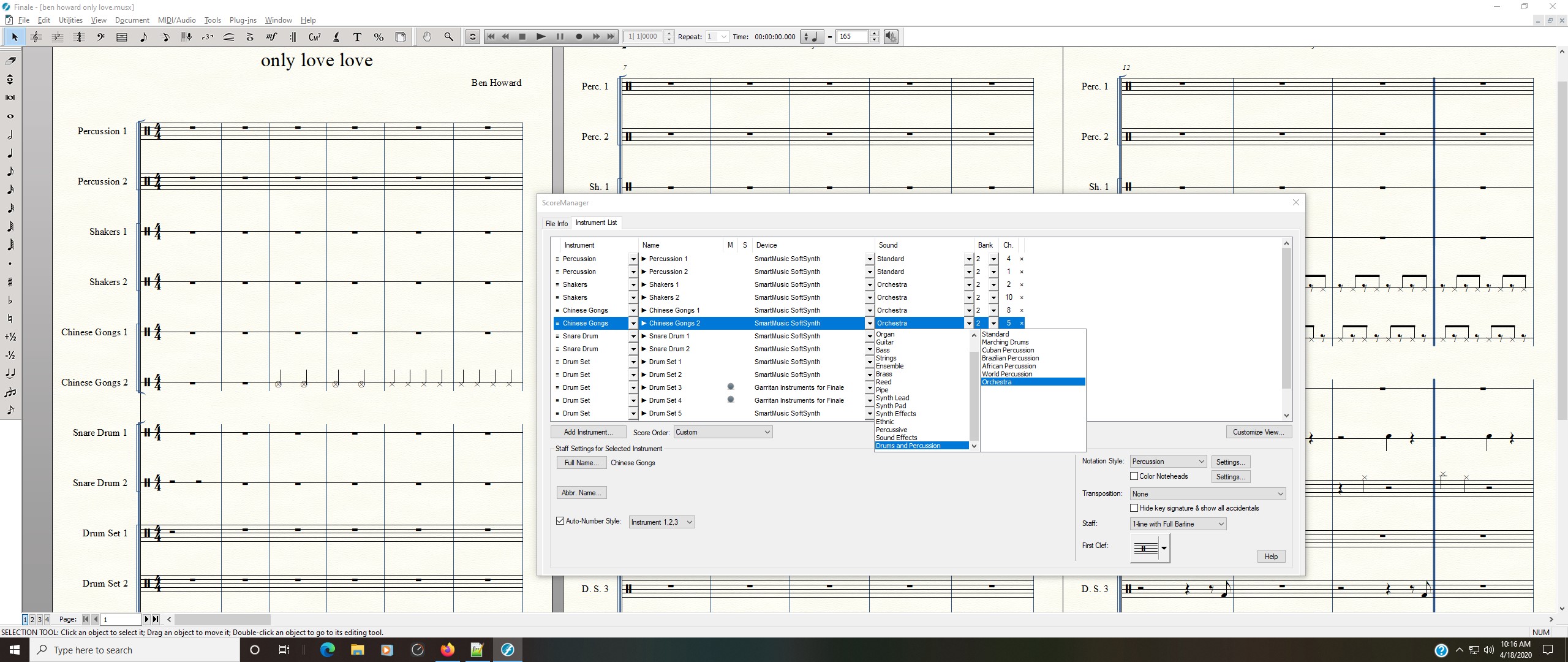The width and height of the screenshot is (1568, 662).
Task: Select the Resize percent tool
Action: (x=379, y=37)
